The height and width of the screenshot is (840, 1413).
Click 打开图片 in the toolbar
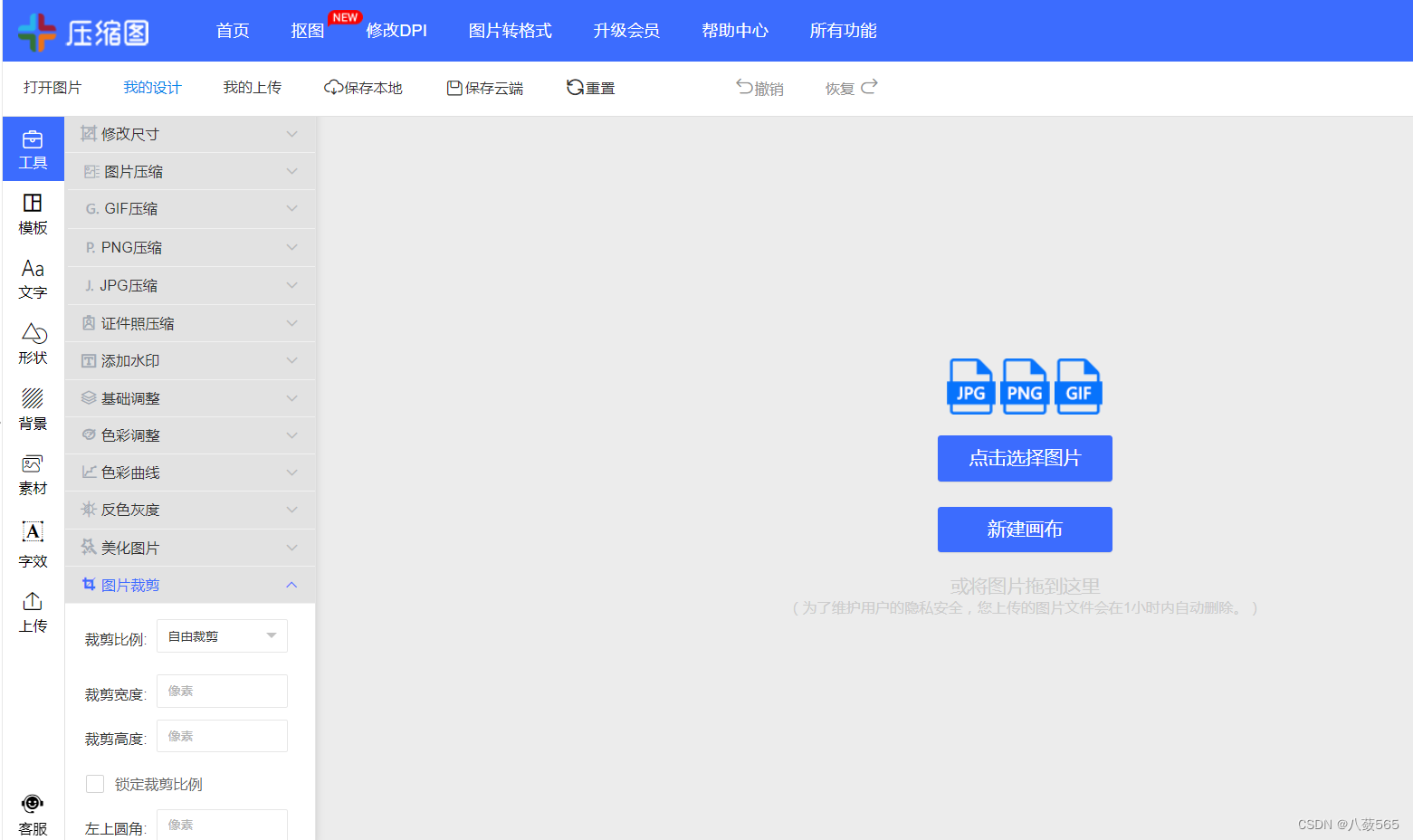coord(53,88)
